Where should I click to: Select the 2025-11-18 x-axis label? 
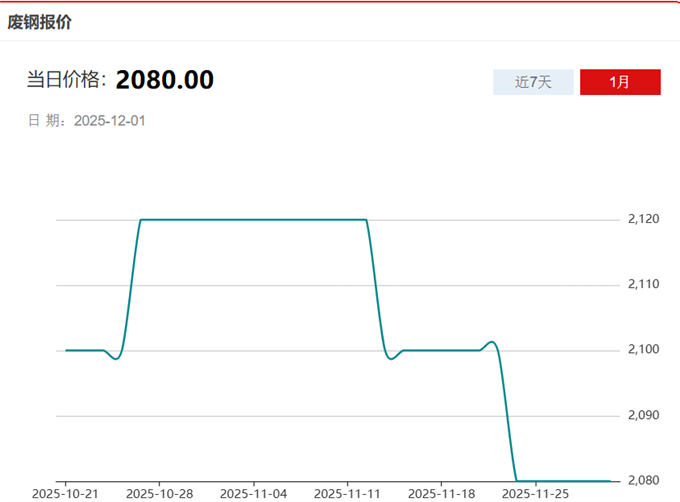441,493
